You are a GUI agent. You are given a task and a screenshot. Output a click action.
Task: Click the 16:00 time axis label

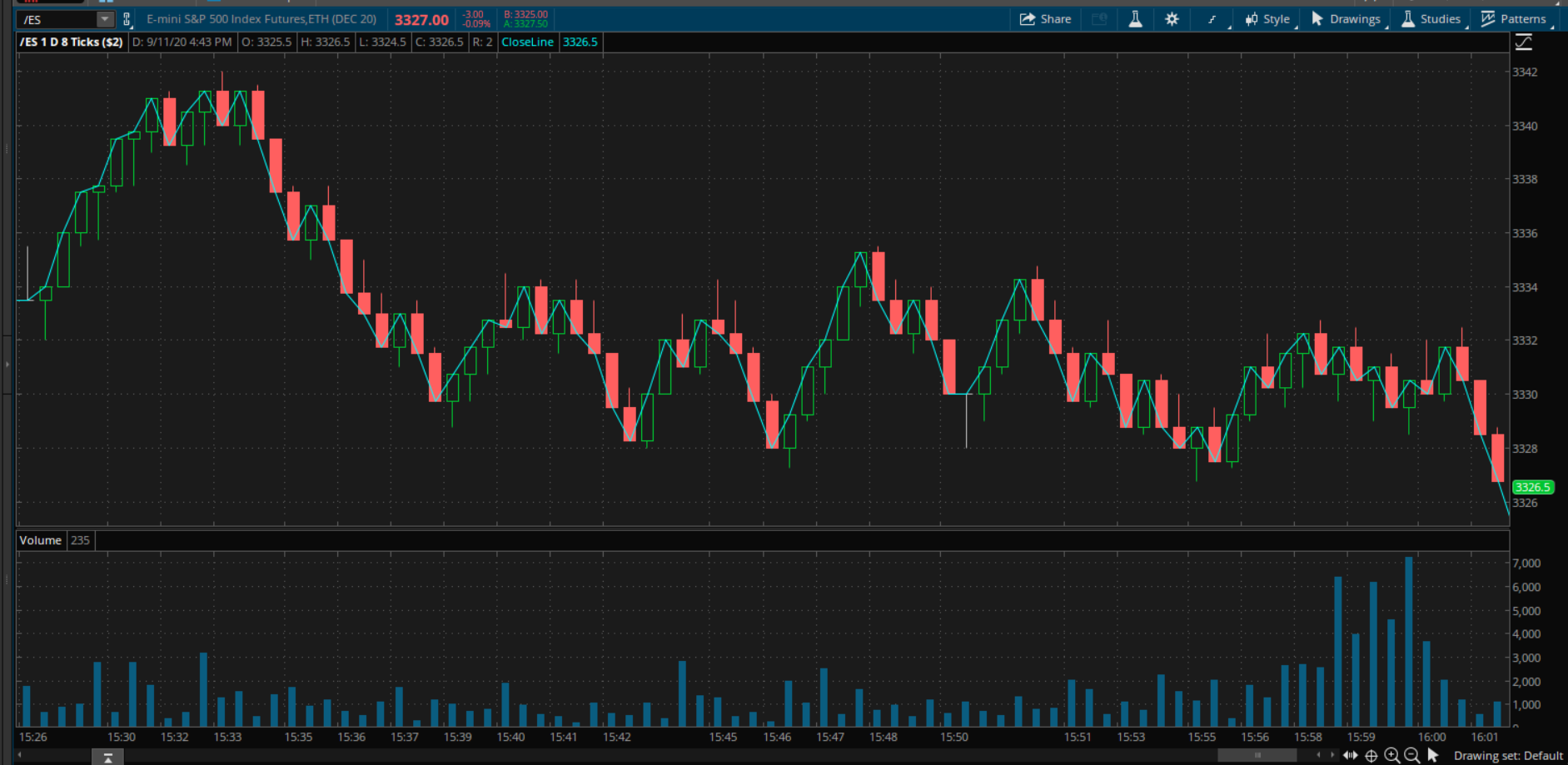pyautogui.click(x=1432, y=737)
